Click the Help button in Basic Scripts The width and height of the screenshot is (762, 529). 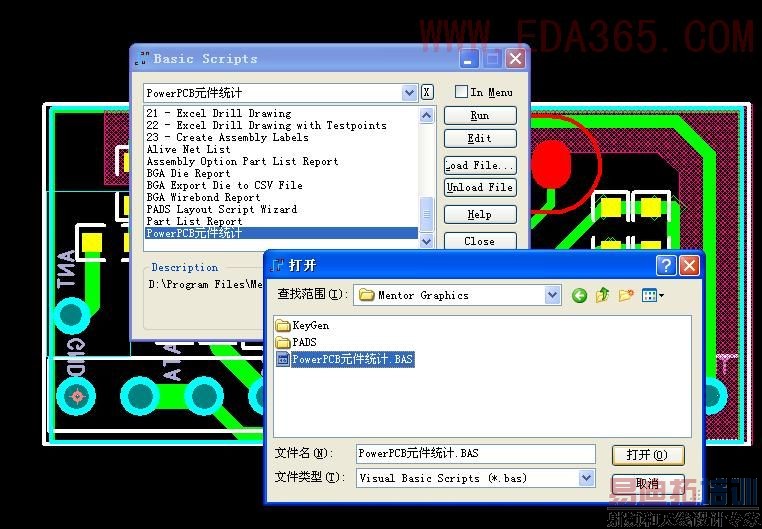pyautogui.click(x=480, y=214)
